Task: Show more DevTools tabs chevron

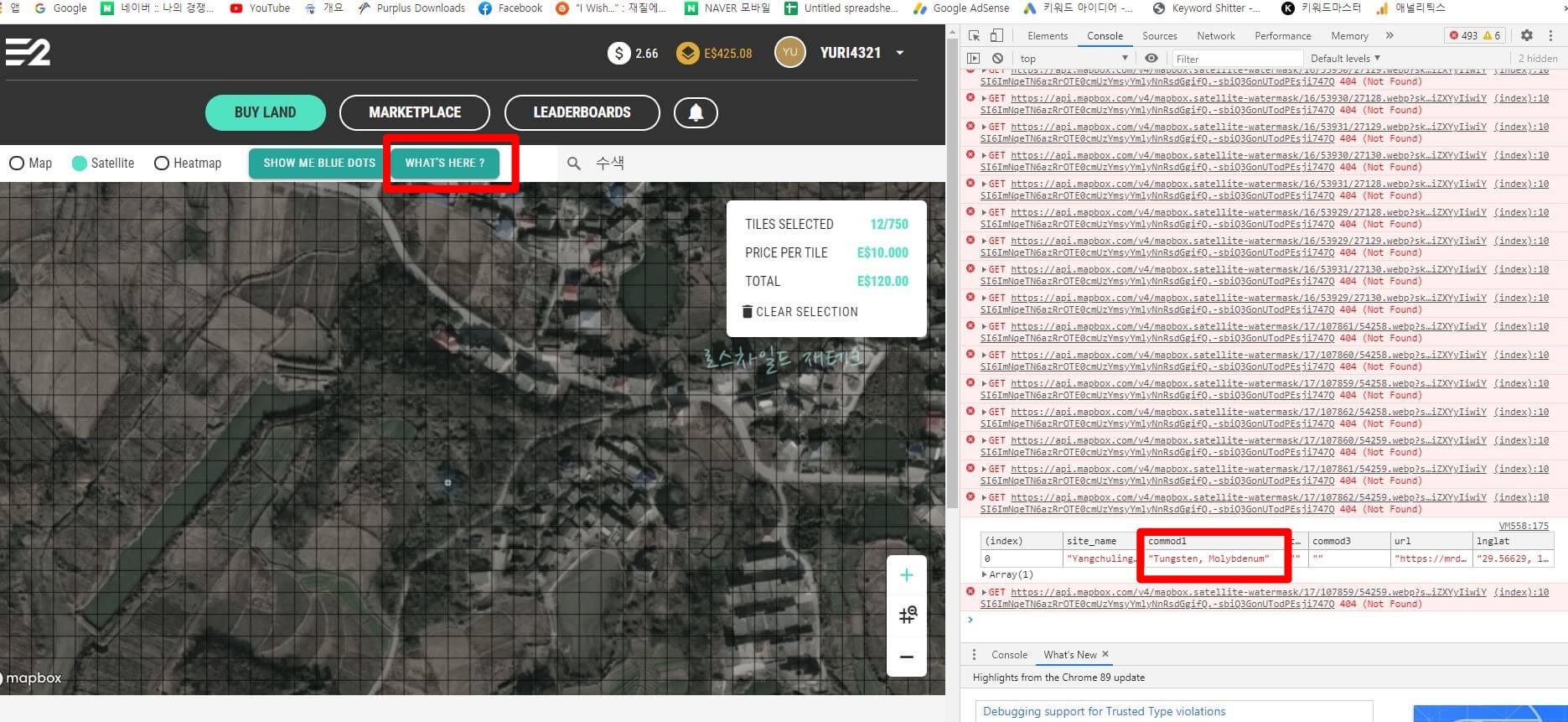Action: [x=1389, y=35]
